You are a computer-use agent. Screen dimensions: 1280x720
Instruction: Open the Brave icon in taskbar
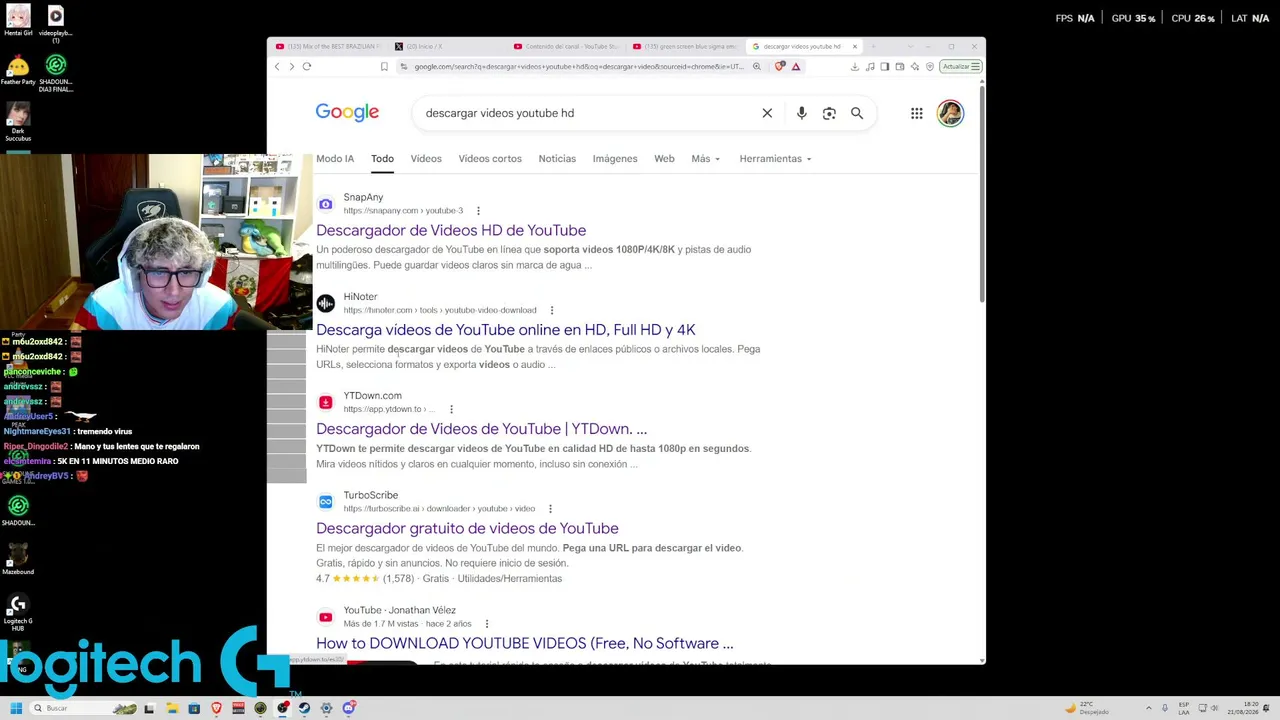pyautogui.click(x=216, y=708)
